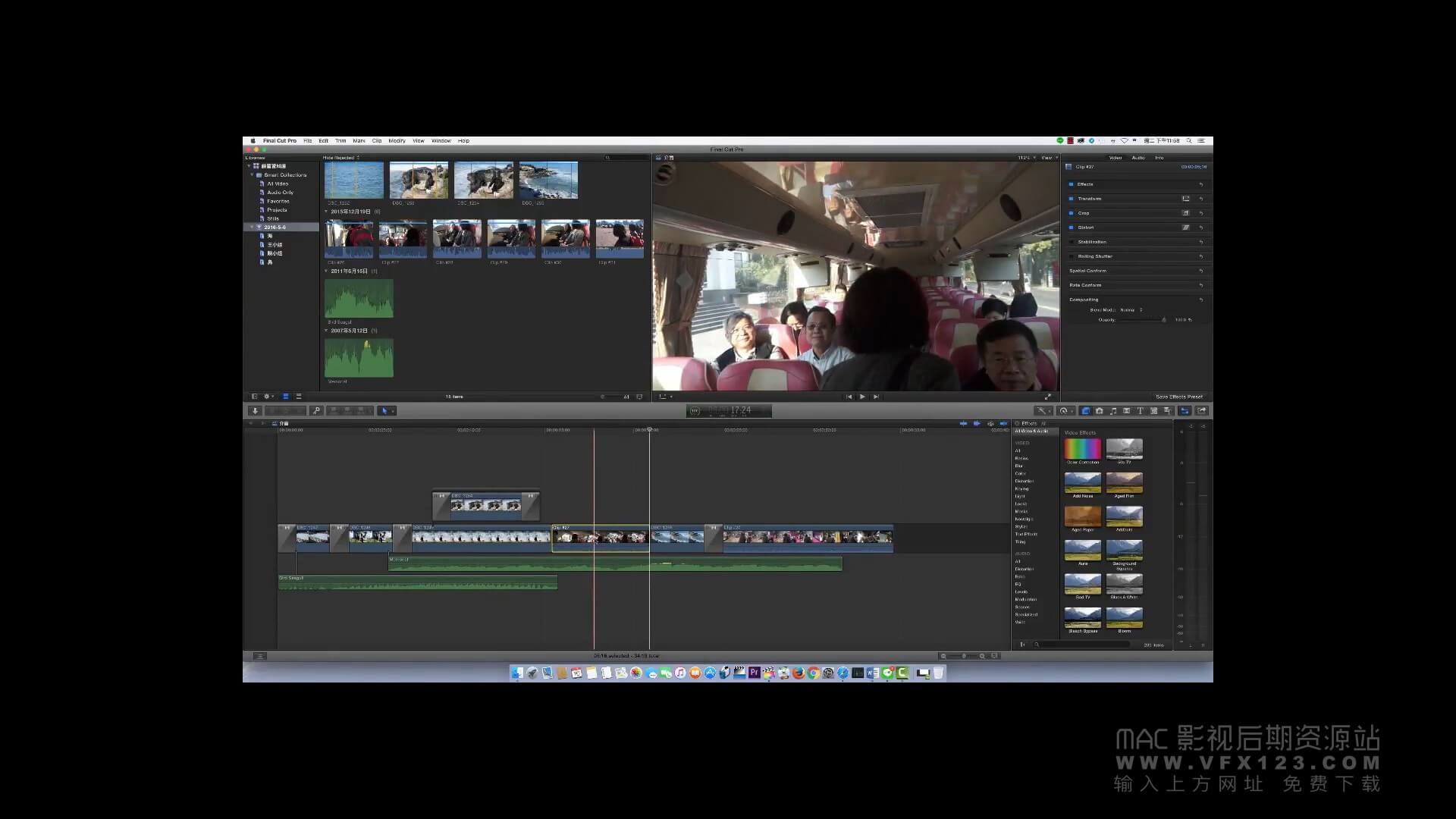Image resolution: width=1456 pixels, height=819 pixels.
Task: Collapse the 2015年12月19日 clip group
Action: tap(326, 212)
